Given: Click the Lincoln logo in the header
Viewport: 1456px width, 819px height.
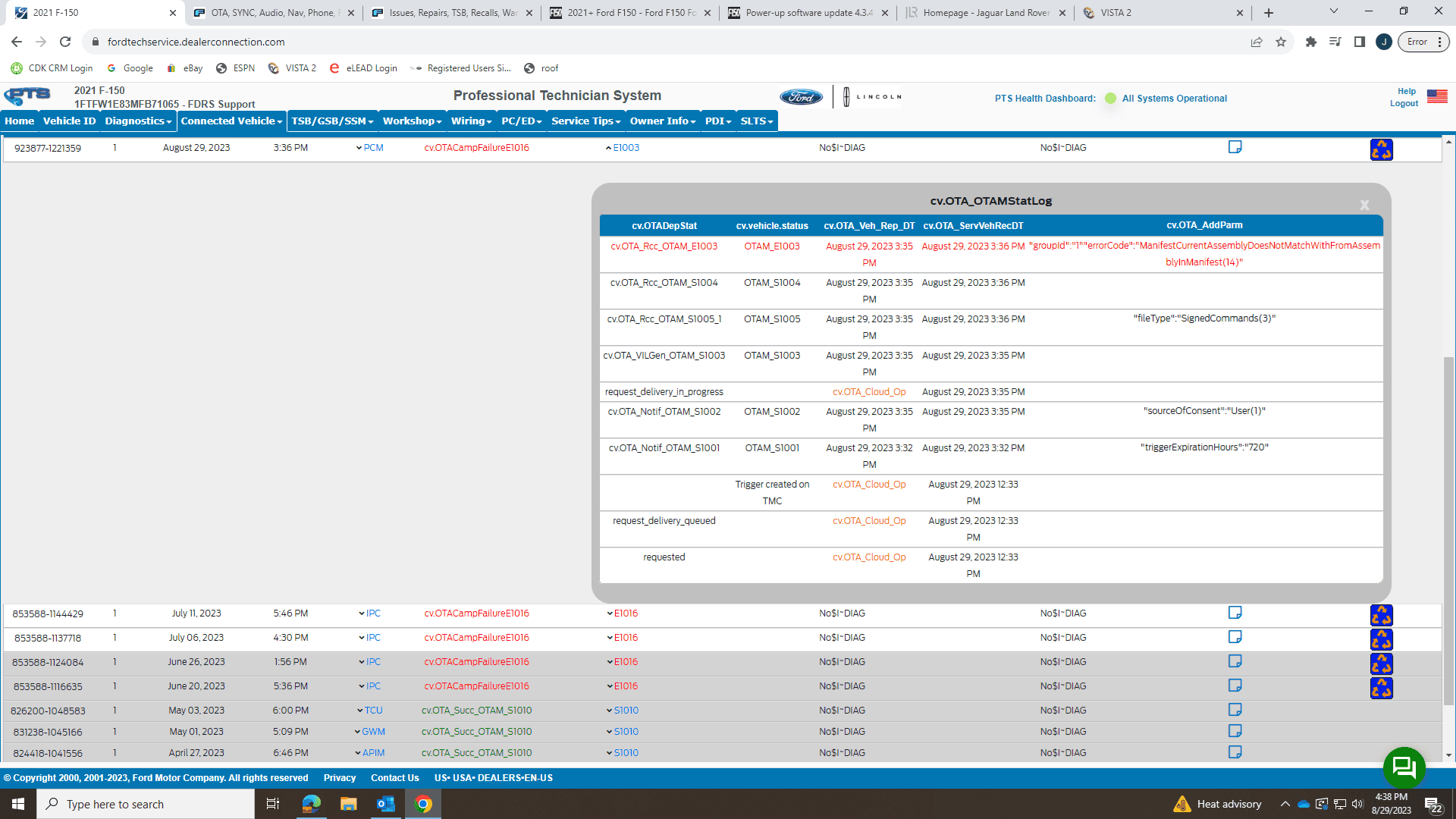Looking at the screenshot, I should click(869, 96).
